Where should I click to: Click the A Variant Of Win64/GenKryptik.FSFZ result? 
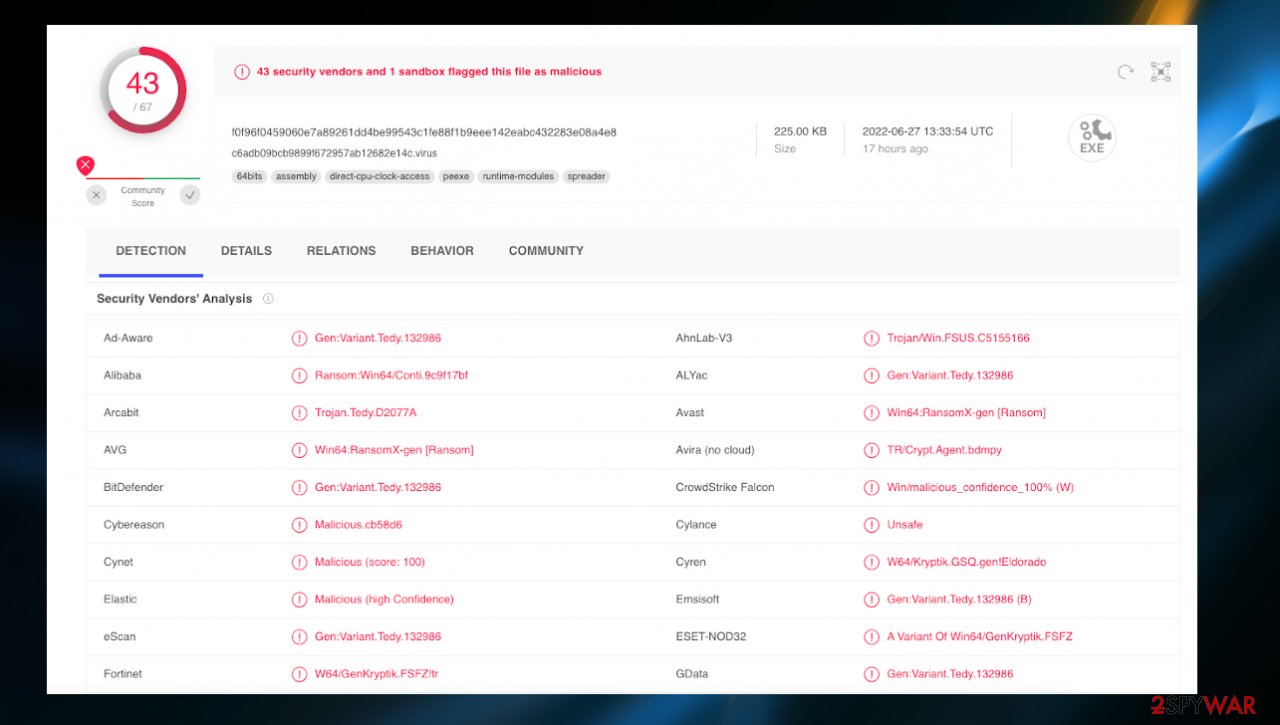[x=980, y=637]
